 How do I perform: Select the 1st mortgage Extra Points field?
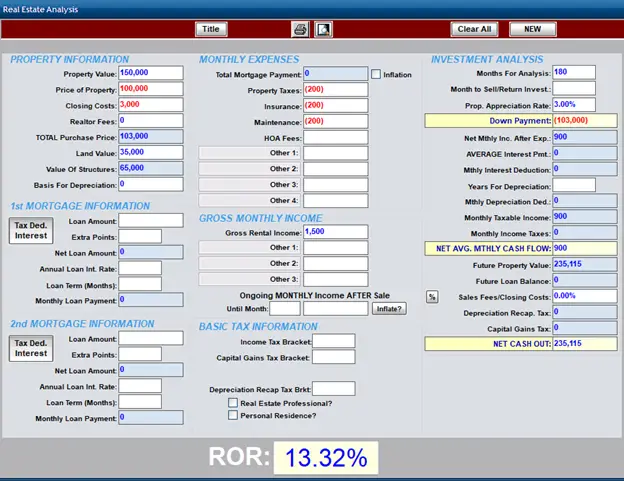140,236
